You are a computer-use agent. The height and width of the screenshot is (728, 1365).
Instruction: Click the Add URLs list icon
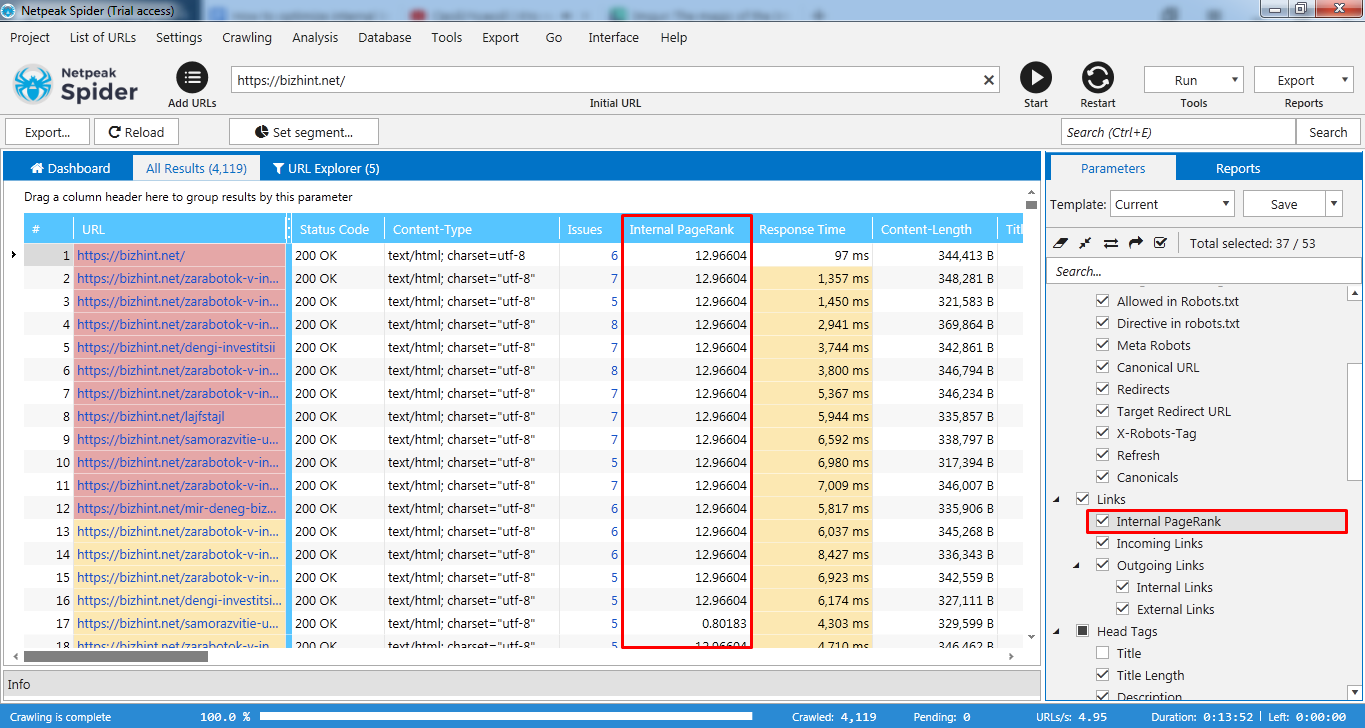(192, 78)
